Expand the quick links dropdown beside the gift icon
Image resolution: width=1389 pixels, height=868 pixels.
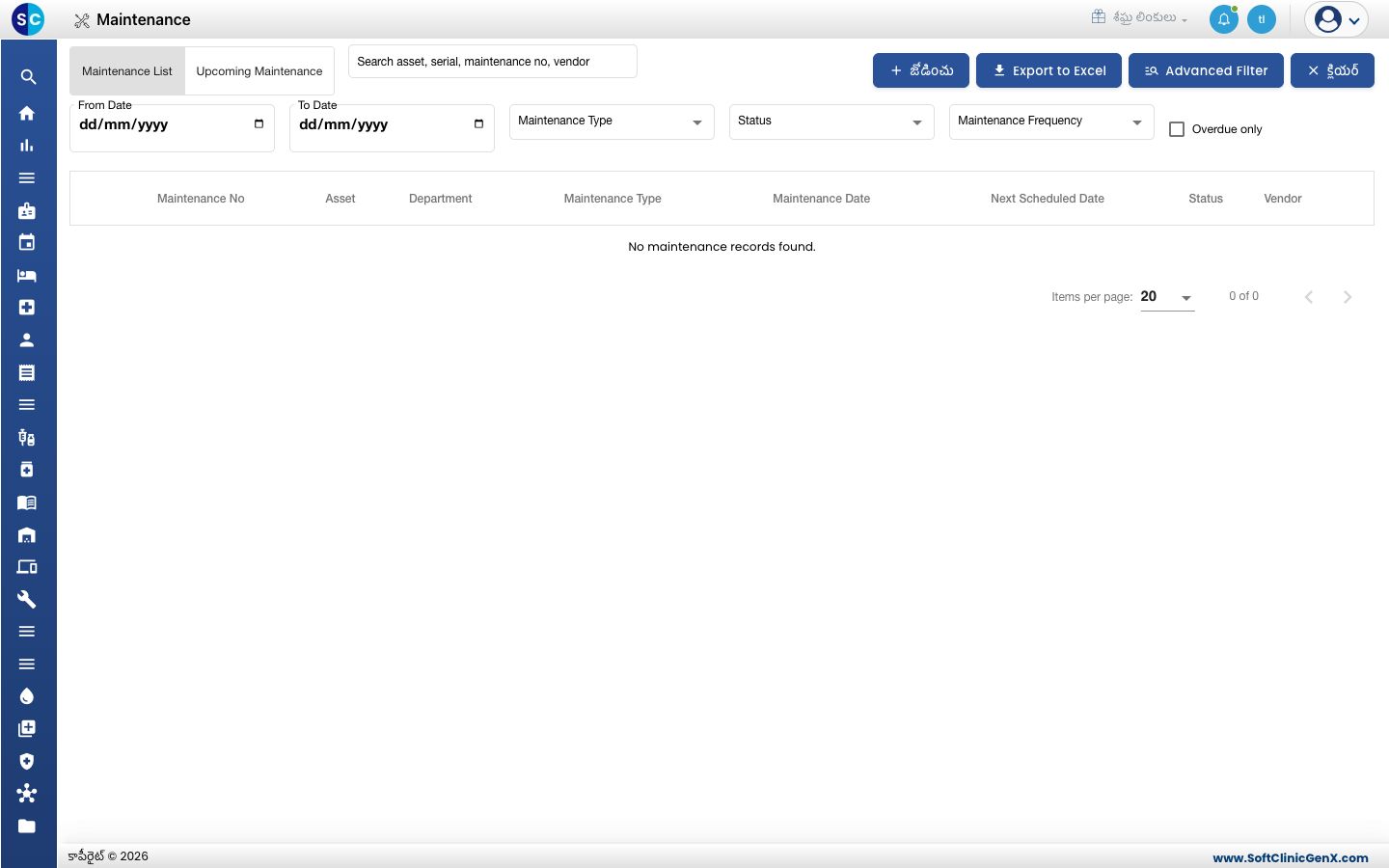pos(1140,17)
